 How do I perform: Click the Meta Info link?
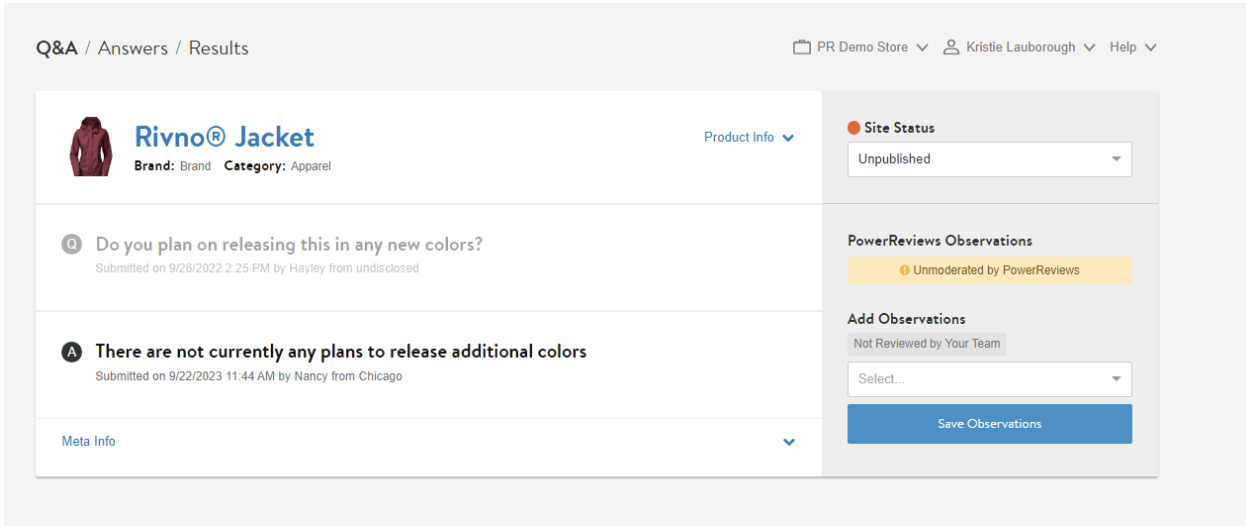tap(88, 441)
